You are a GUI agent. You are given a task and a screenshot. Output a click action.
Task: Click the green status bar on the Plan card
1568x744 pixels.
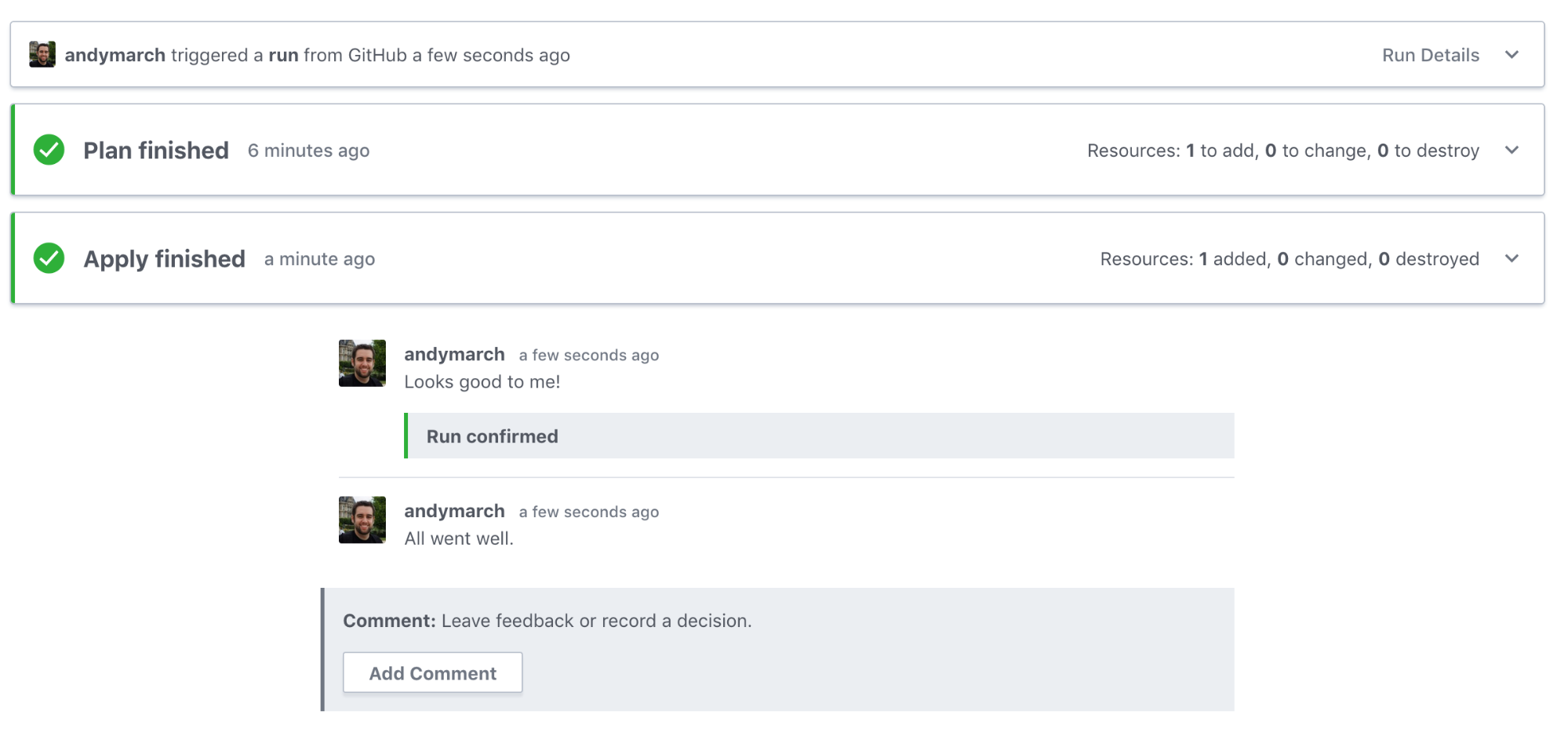(x=12, y=150)
